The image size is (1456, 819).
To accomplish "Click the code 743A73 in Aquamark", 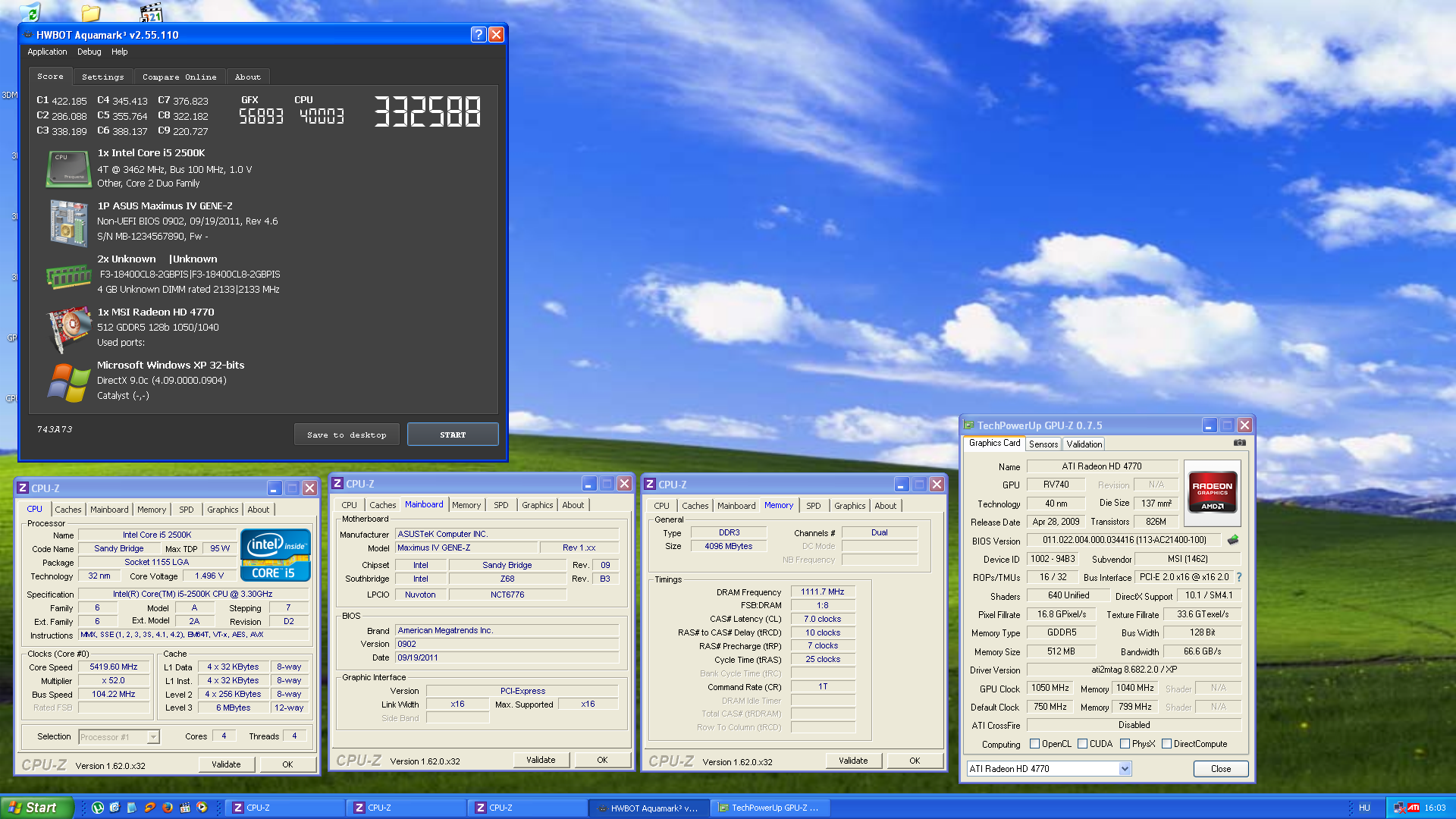I will pyautogui.click(x=55, y=429).
